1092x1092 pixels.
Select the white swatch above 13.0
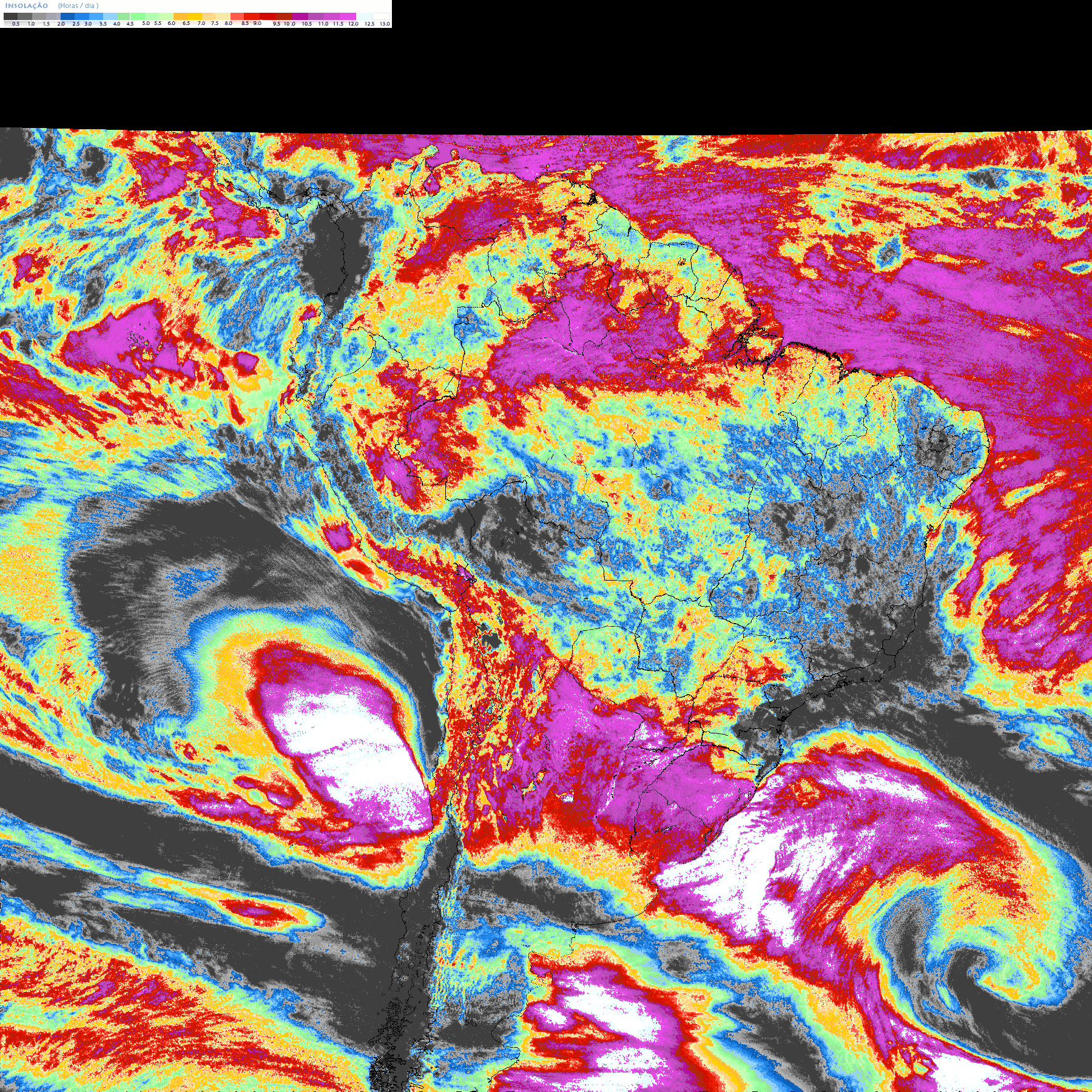coord(381,16)
